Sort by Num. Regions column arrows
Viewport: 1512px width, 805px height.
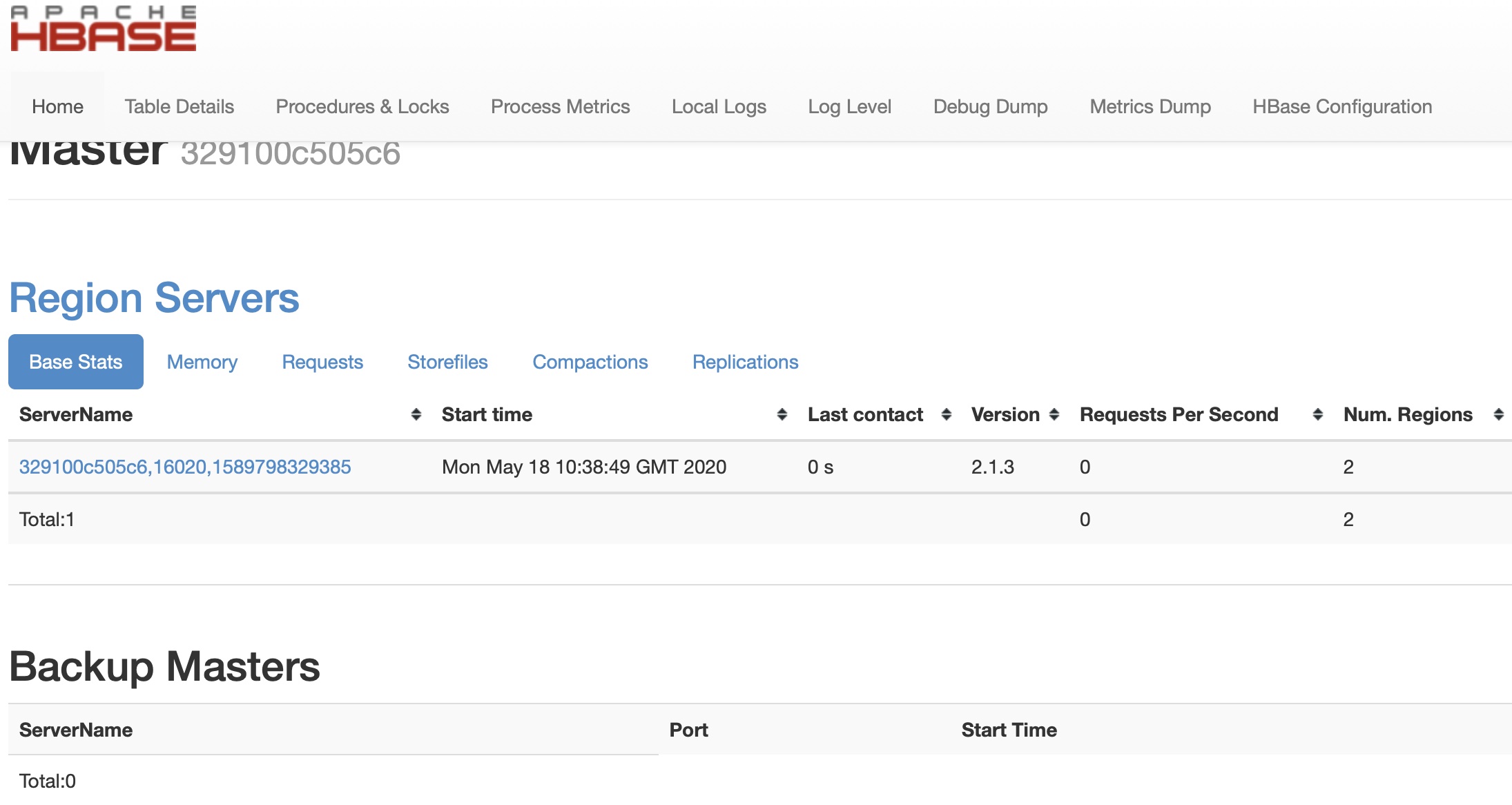pos(1498,414)
